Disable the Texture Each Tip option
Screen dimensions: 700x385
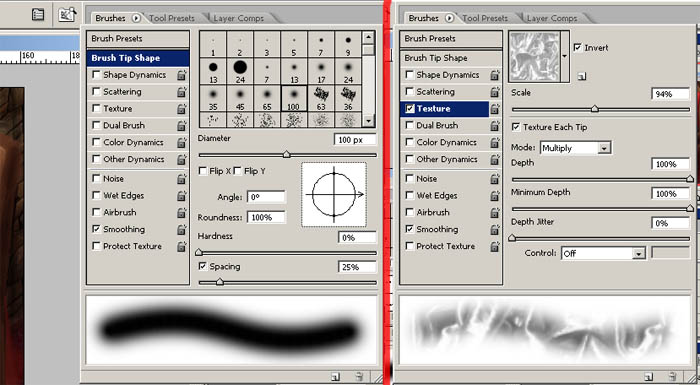(516, 127)
